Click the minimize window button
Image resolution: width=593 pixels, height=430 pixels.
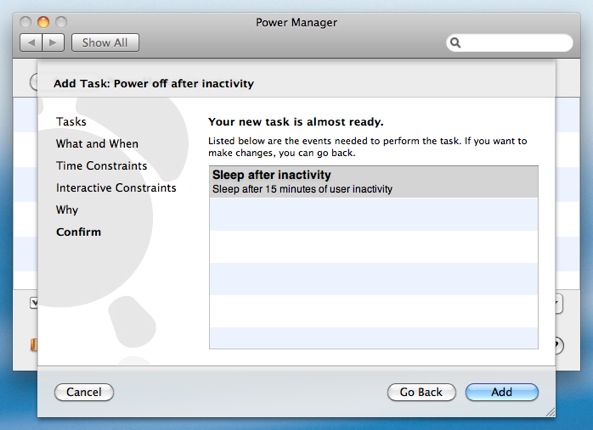(43, 22)
